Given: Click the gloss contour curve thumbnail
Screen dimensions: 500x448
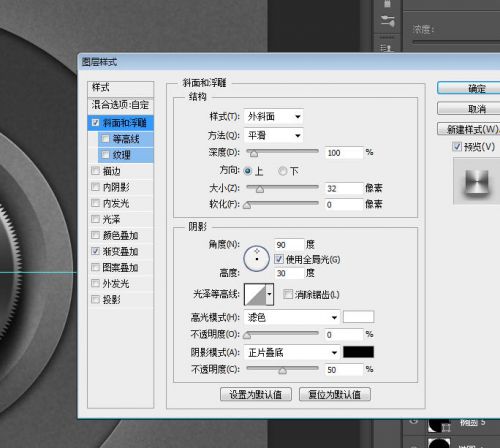Looking at the screenshot, I should (255, 294).
